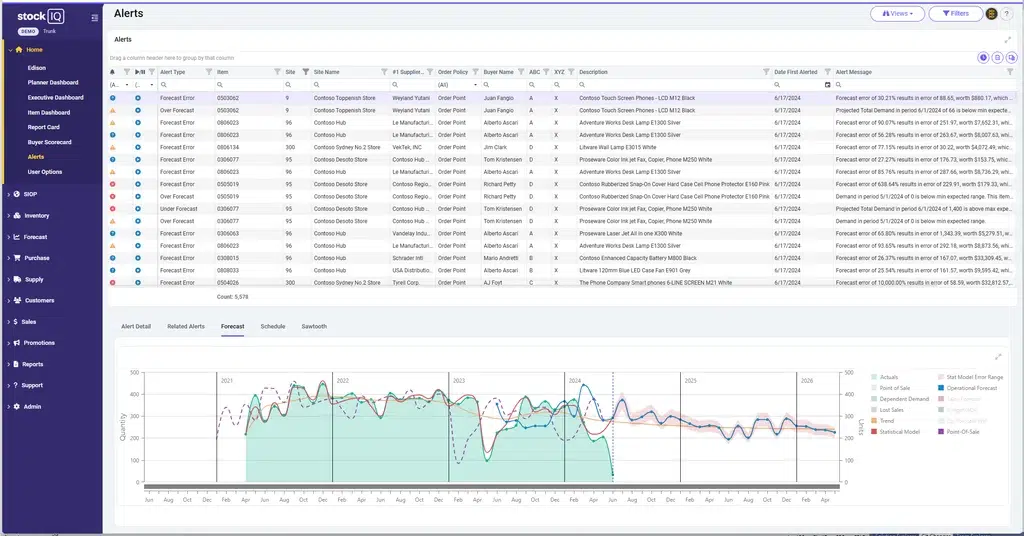Open the Alert Type column filter

[x=209, y=72]
